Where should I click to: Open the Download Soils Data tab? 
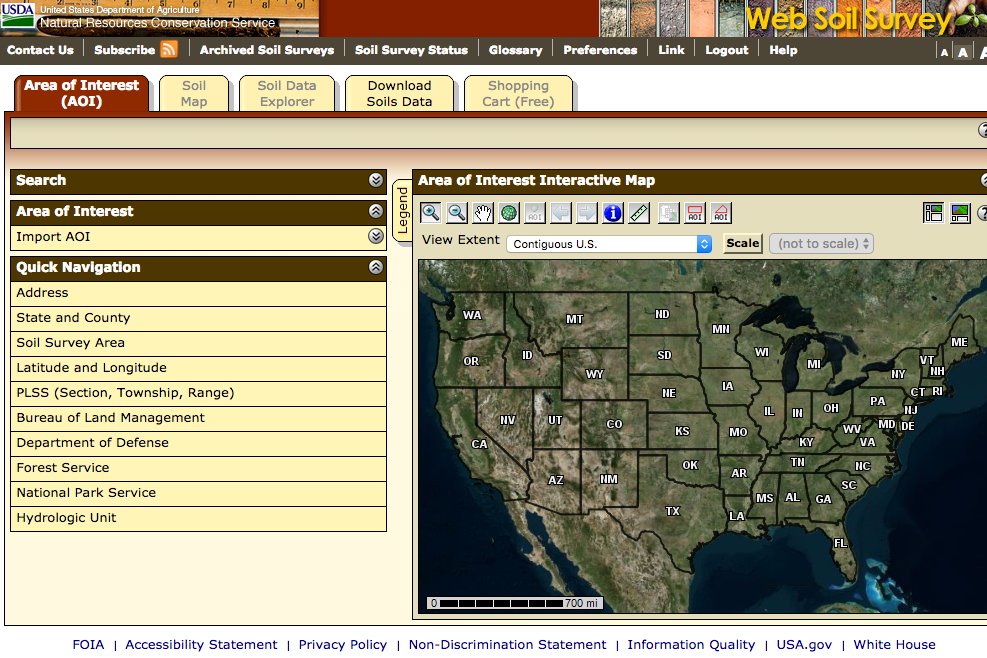(400, 93)
